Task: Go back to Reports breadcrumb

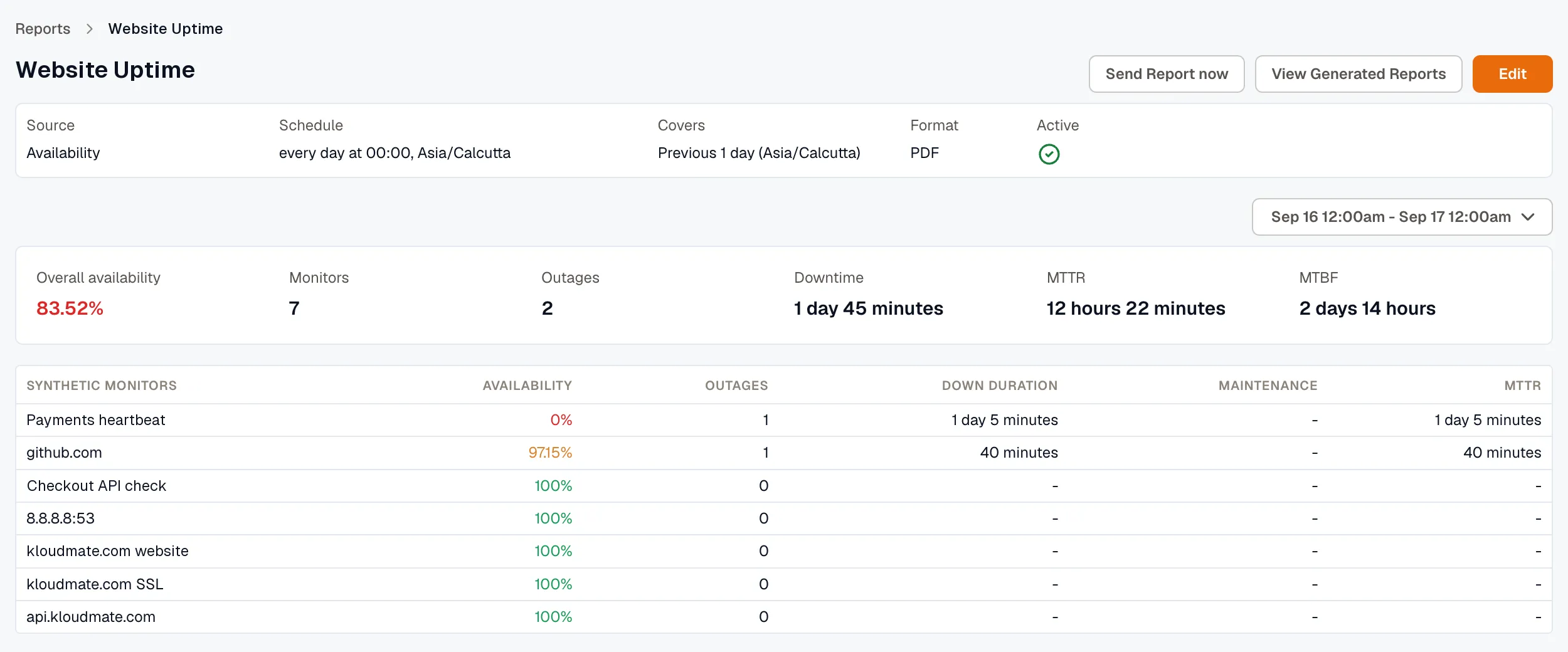Action: 43,29
